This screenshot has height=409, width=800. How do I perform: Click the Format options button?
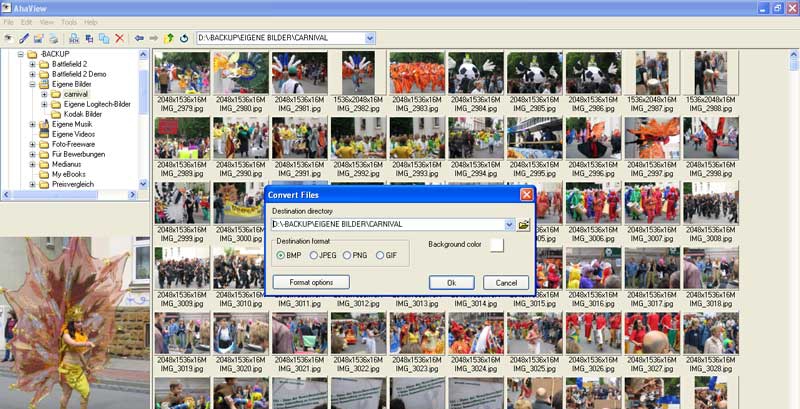(x=311, y=283)
